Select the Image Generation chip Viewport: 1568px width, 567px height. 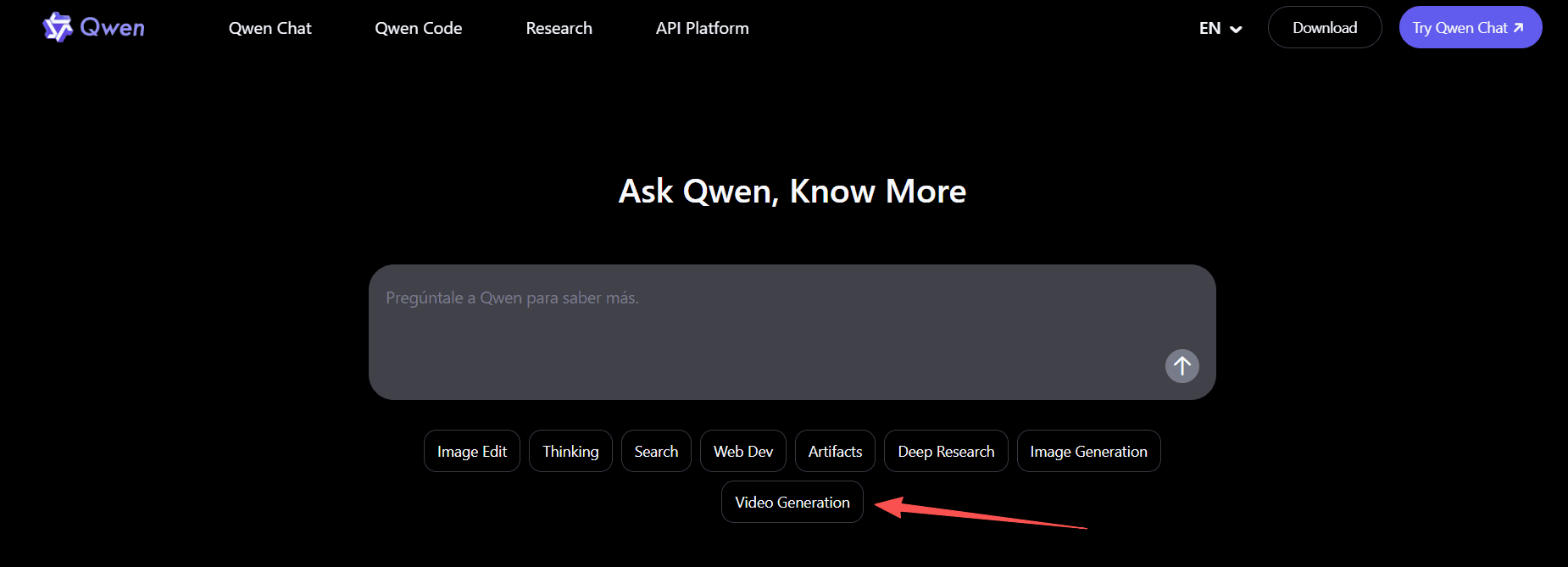[x=1088, y=451]
